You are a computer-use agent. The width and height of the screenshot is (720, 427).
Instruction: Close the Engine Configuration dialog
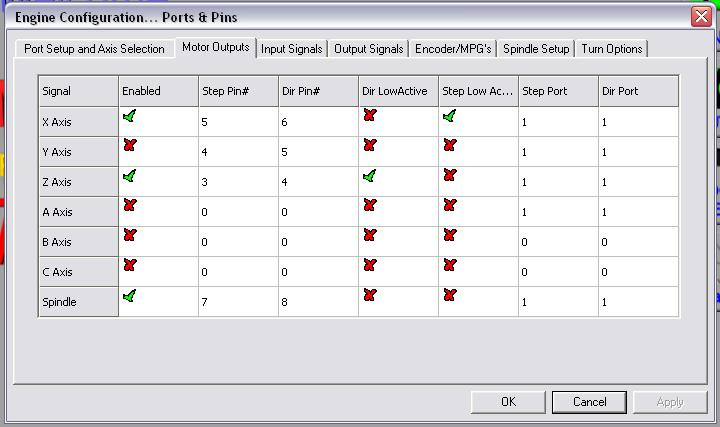tap(700, 17)
